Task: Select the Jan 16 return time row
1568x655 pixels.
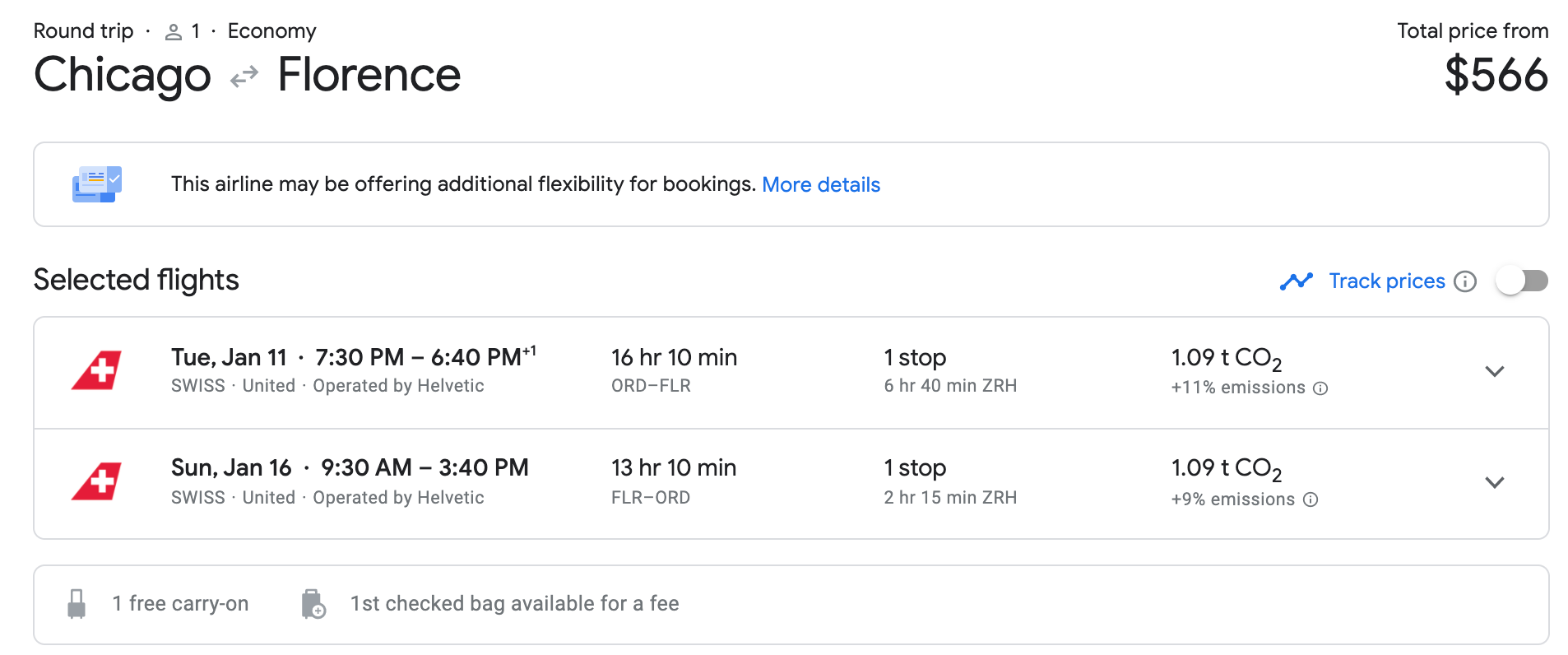Action: (x=350, y=468)
